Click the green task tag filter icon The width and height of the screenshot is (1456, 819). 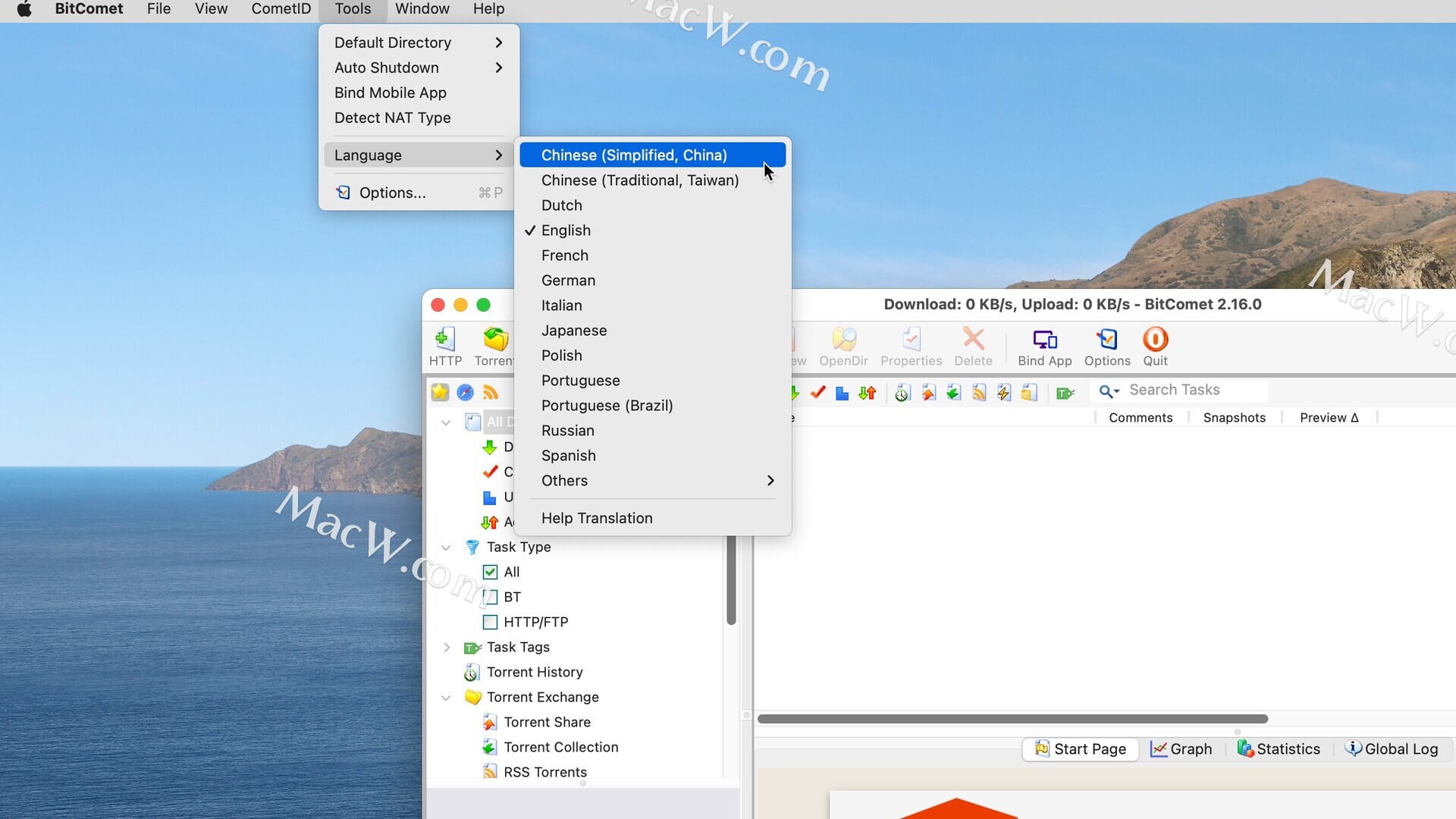[1065, 393]
